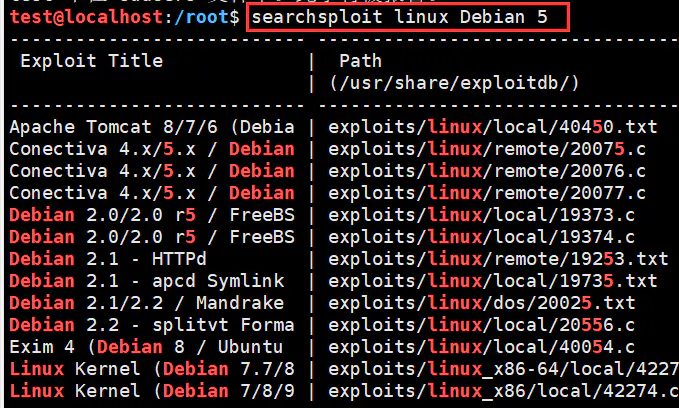Click the (/usr/share/exploitdb/) base path text
Screen dimensions: 679x408
(x=454, y=83)
